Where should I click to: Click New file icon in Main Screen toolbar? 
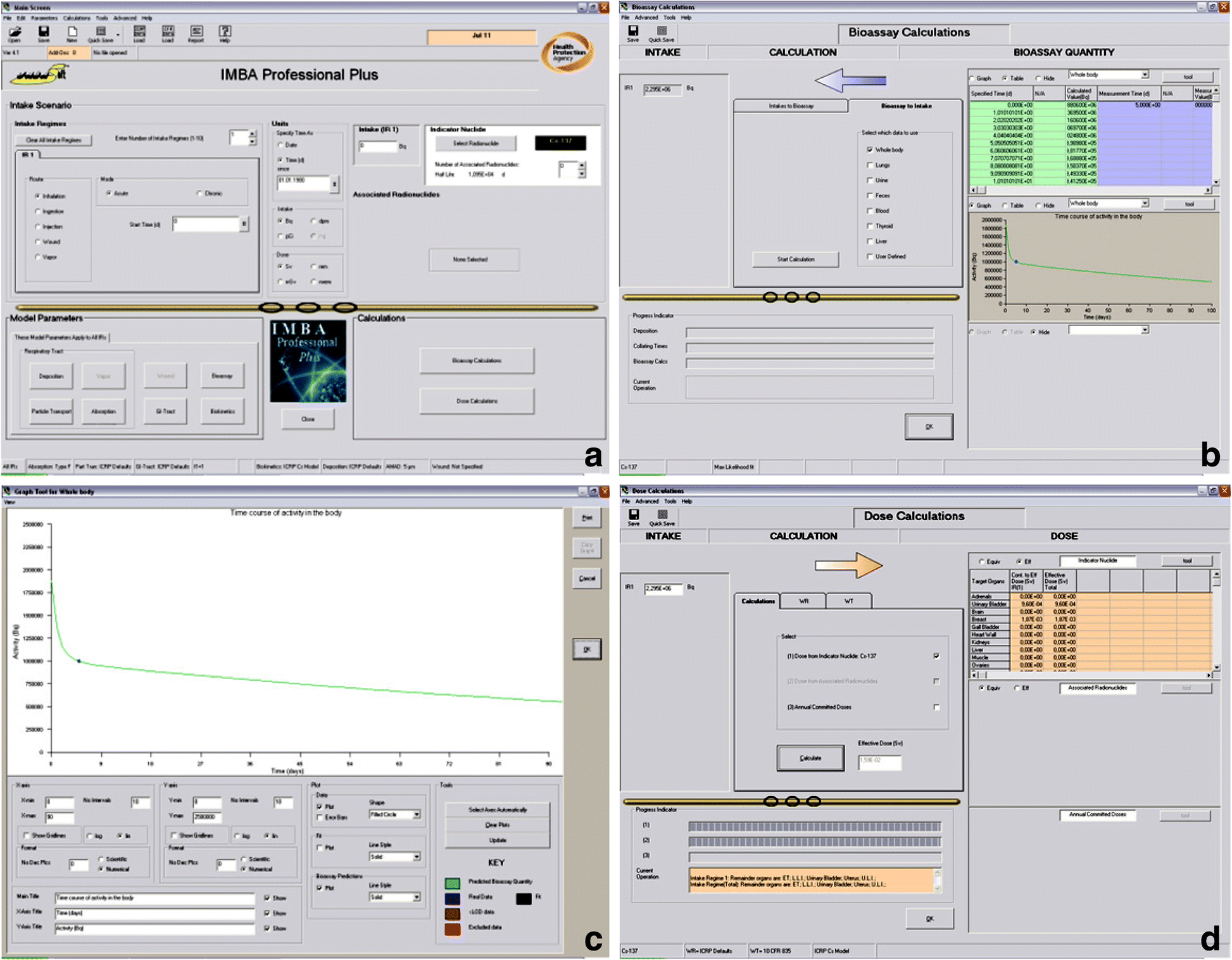pos(72,32)
